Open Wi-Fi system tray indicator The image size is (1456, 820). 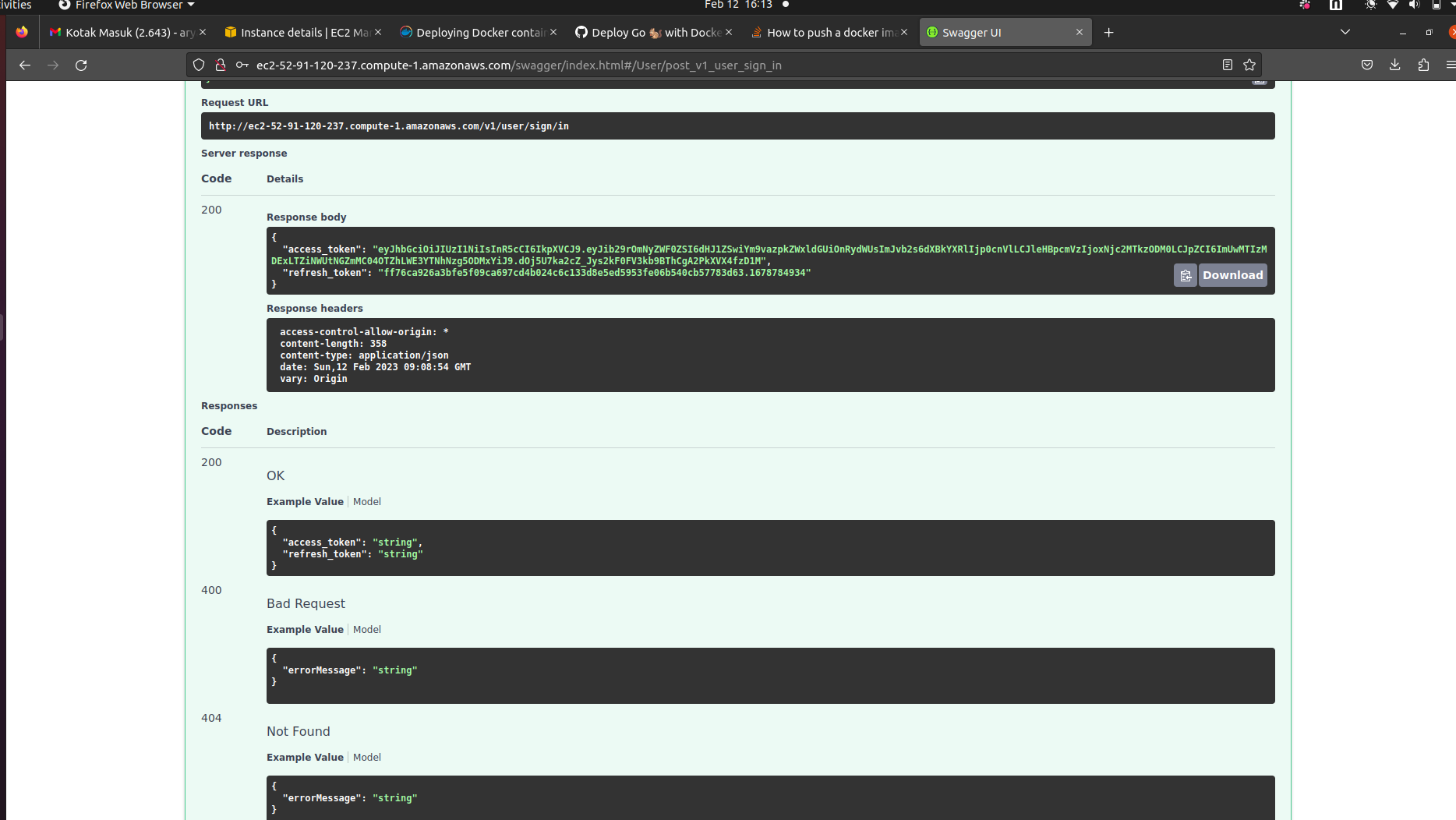click(x=1393, y=5)
